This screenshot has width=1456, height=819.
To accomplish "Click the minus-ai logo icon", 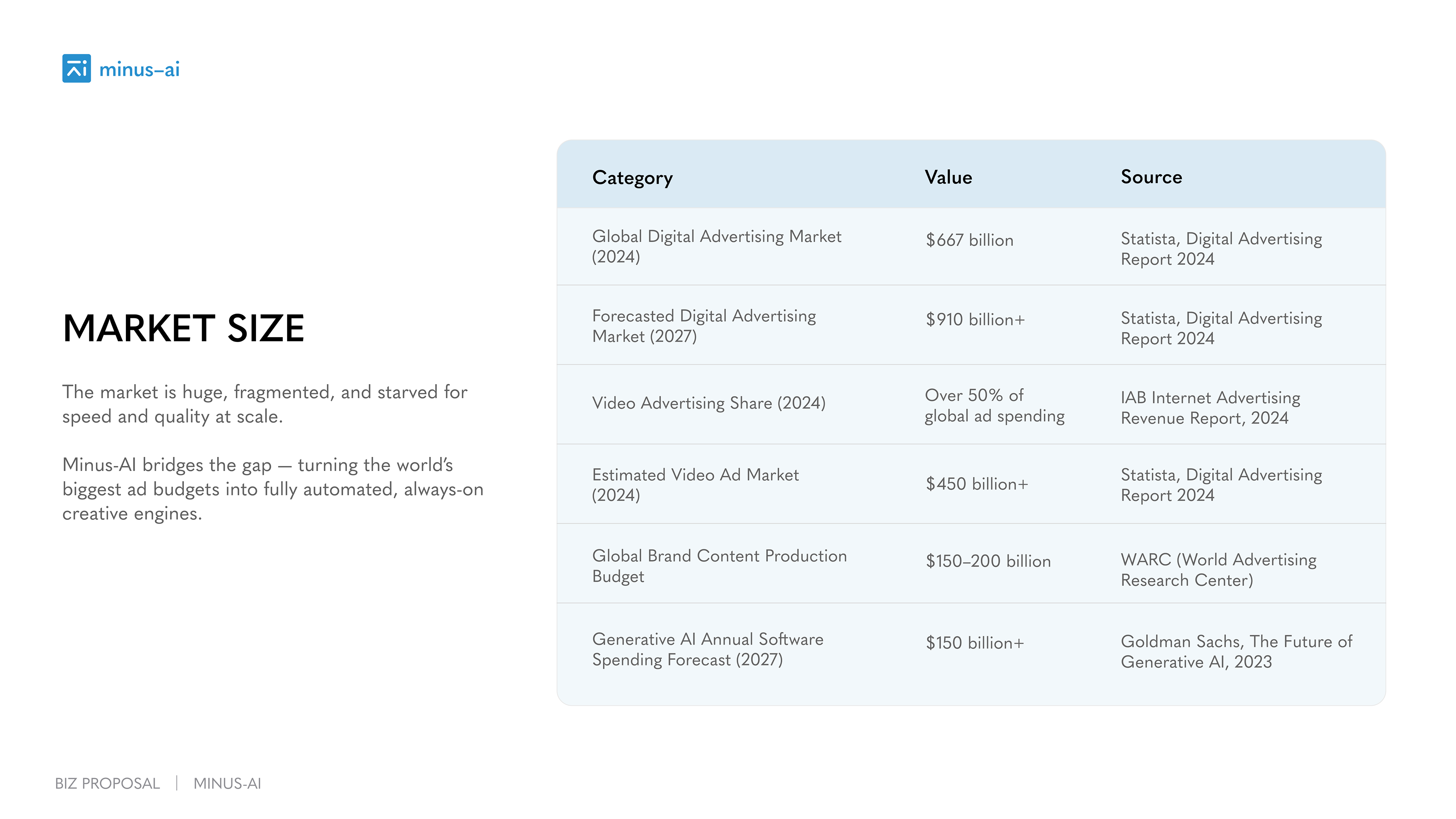I will click(76, 68).
